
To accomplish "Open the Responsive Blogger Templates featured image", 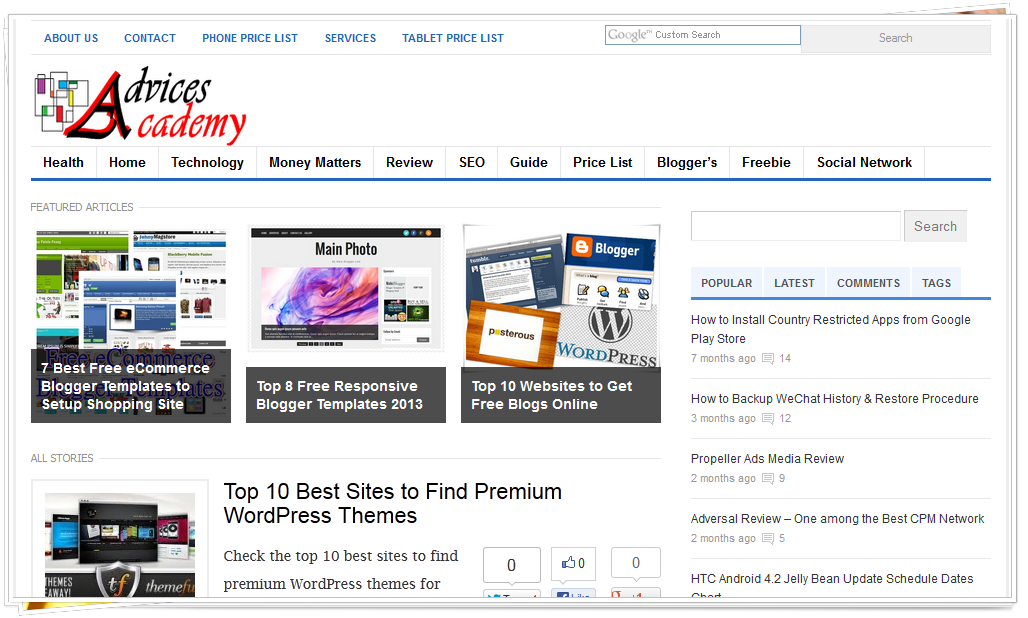I will coord(345,290).
